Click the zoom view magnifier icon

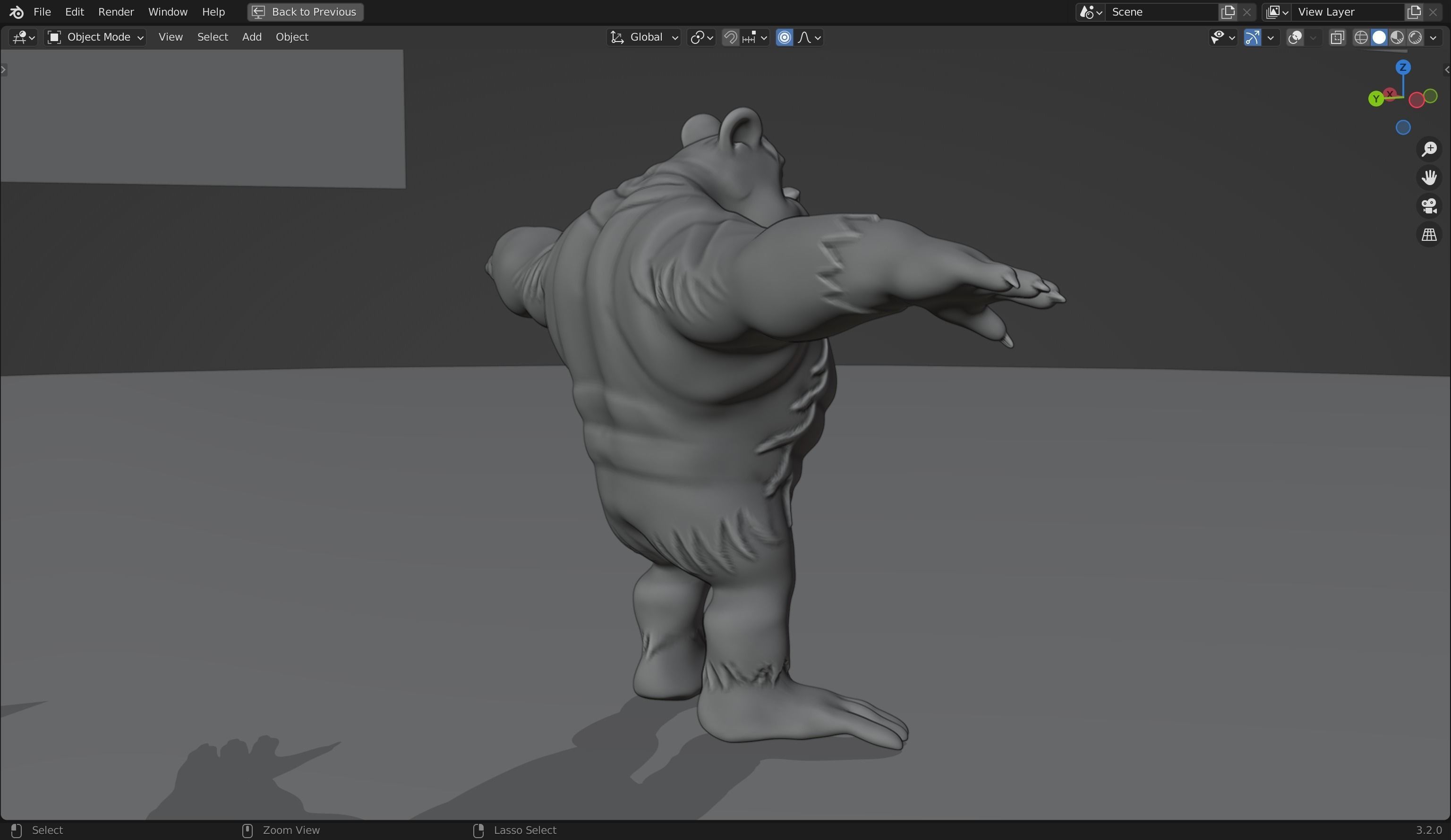pyautogui.click(x=1428, y=149)
